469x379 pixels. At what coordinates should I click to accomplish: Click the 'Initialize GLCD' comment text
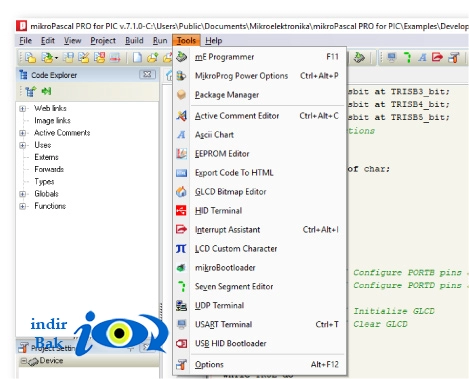tap(394, 311)
